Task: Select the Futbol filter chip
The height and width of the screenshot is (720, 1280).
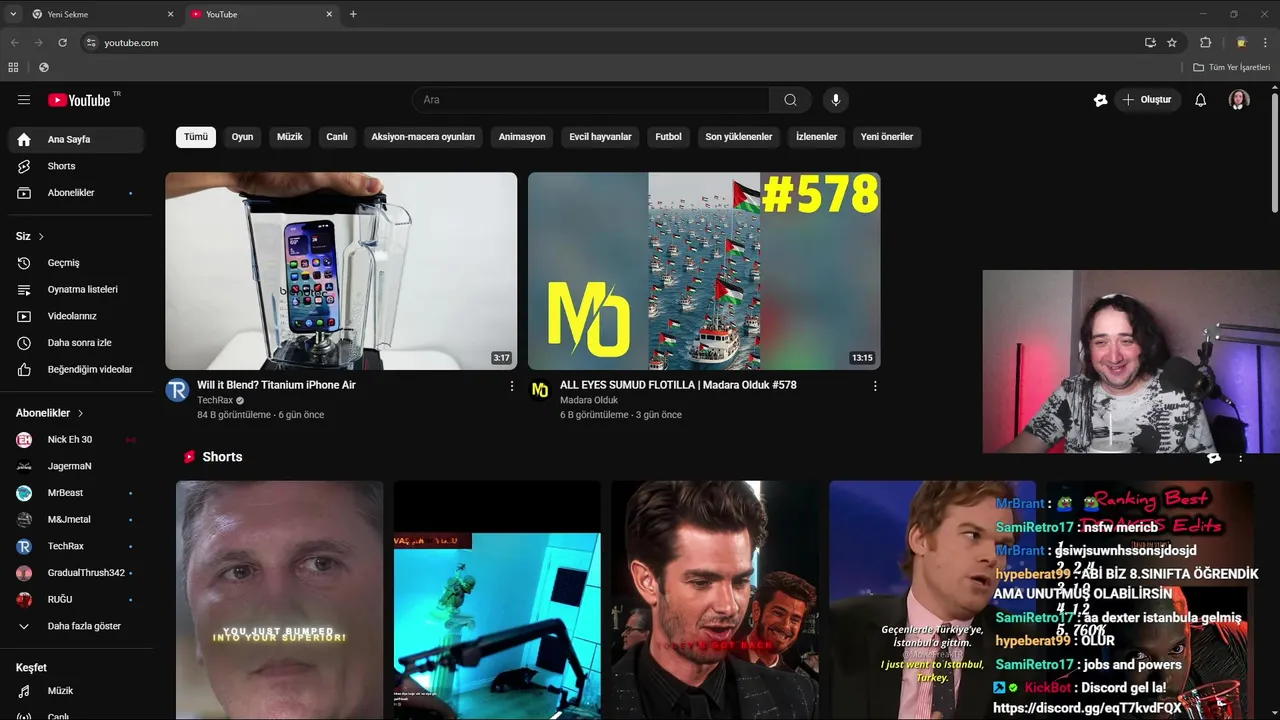Action: 668,137
